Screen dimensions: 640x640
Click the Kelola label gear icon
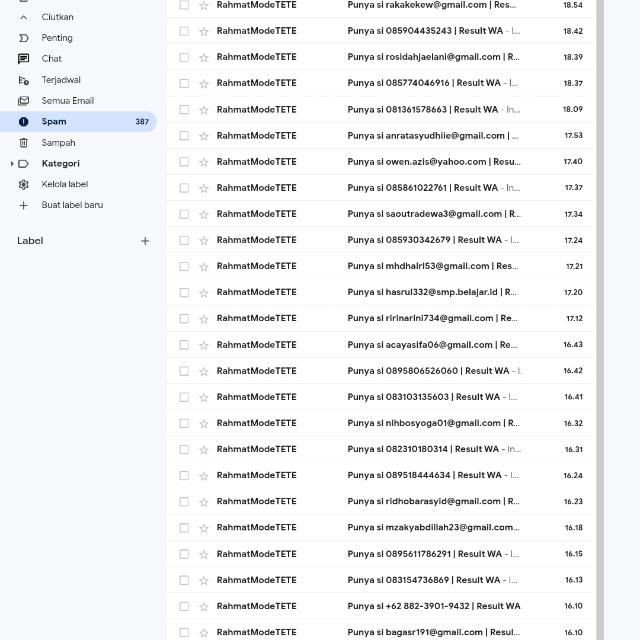[x=24, y=184]
